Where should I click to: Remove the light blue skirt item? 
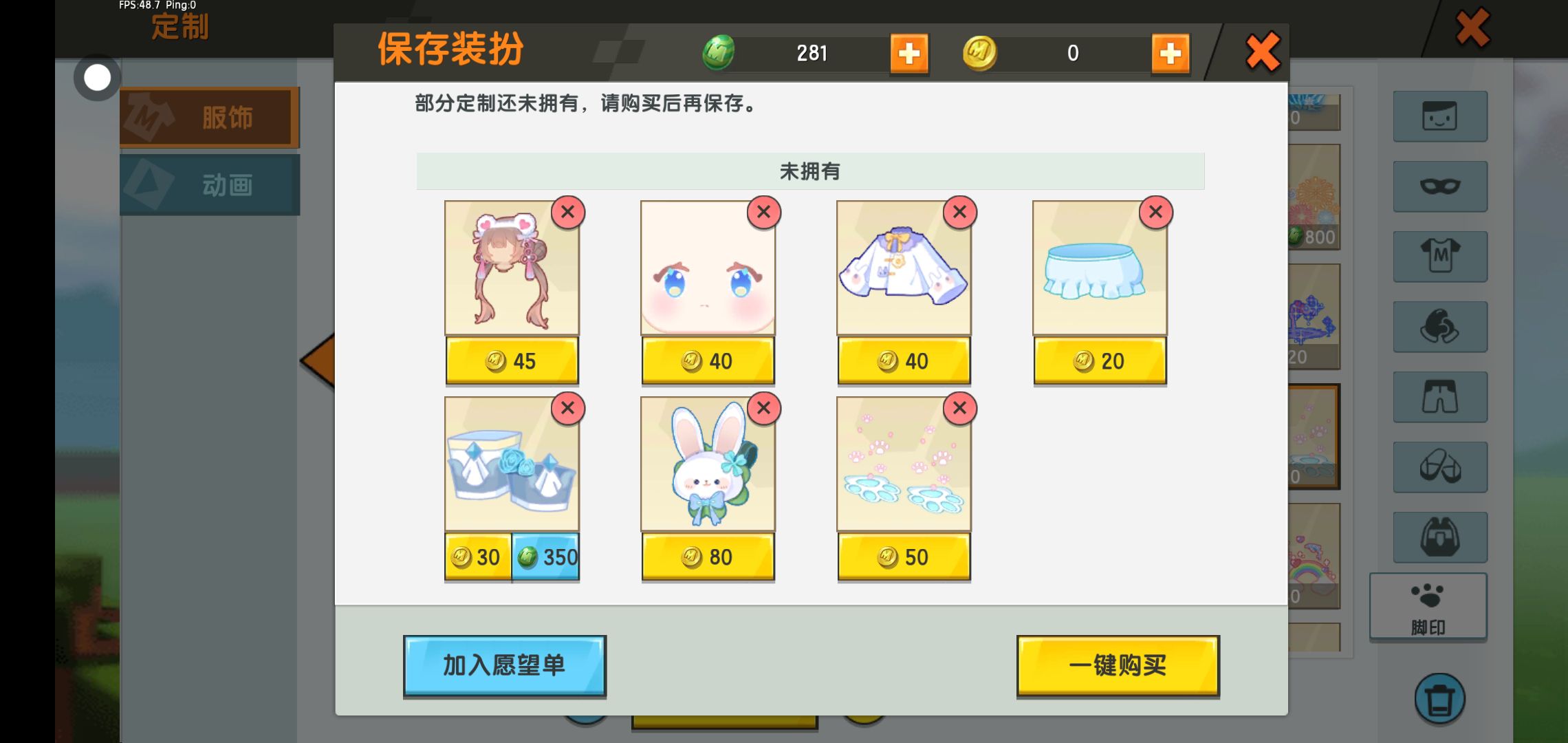(1155, 212)
